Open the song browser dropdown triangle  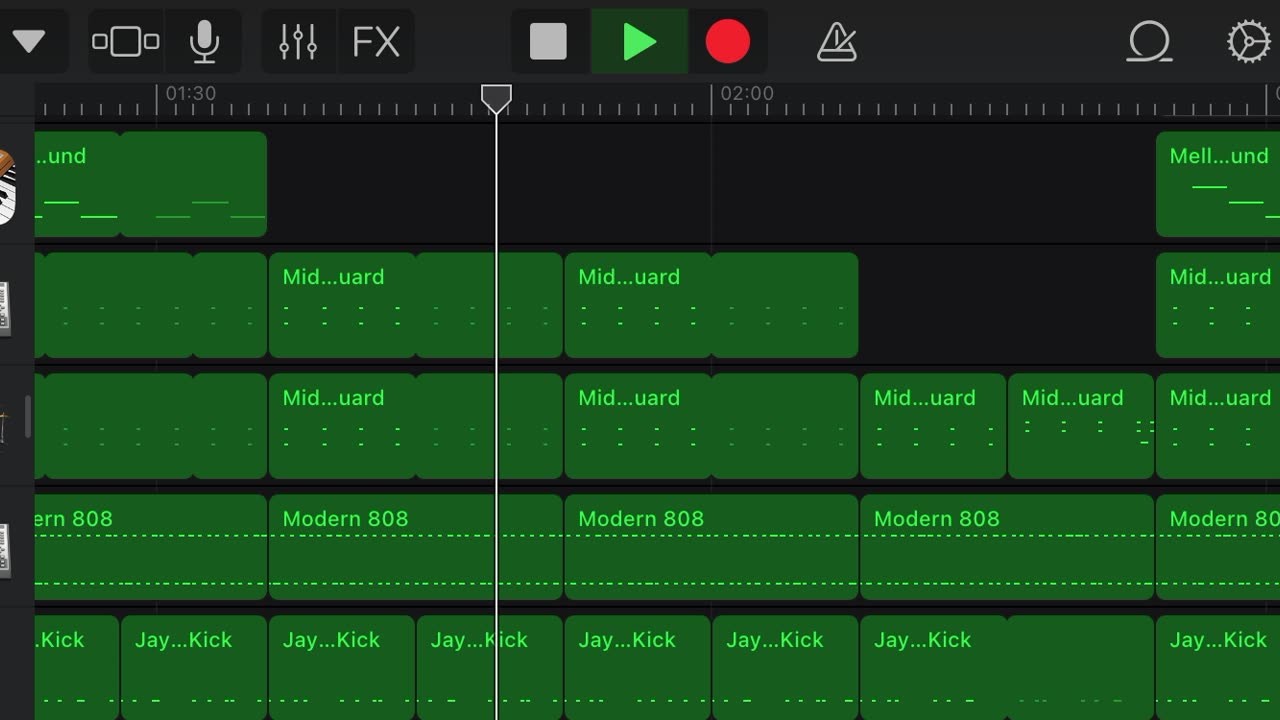(x=28, y=42)
